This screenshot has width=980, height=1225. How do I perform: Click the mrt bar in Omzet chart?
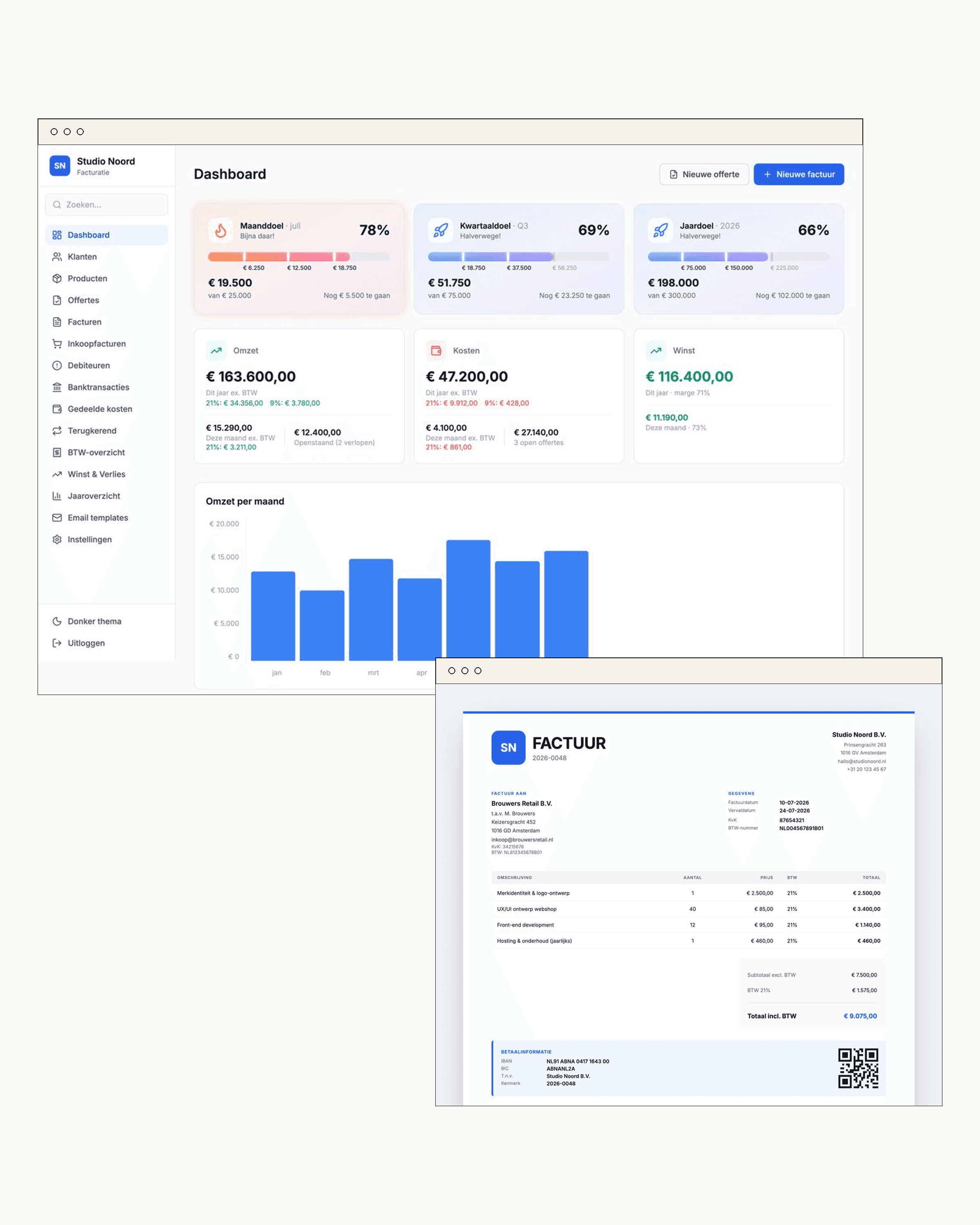click(371, 610)
